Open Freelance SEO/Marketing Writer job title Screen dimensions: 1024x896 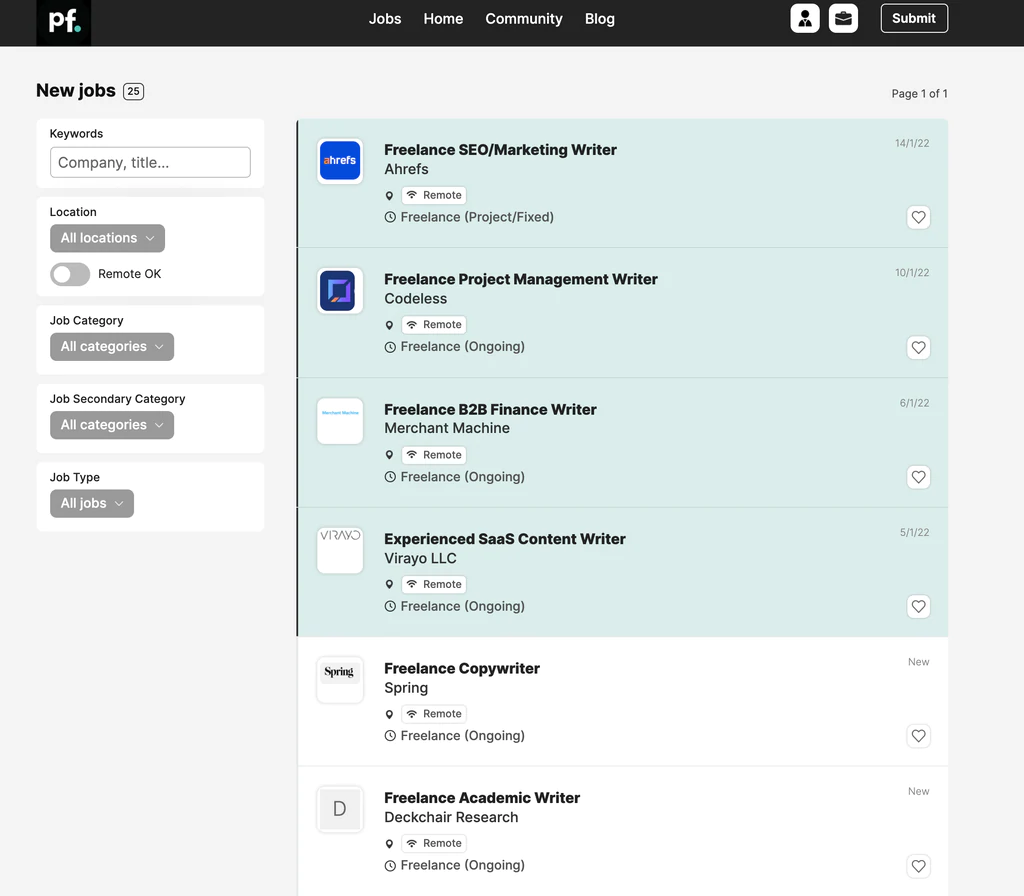[500, 150]
